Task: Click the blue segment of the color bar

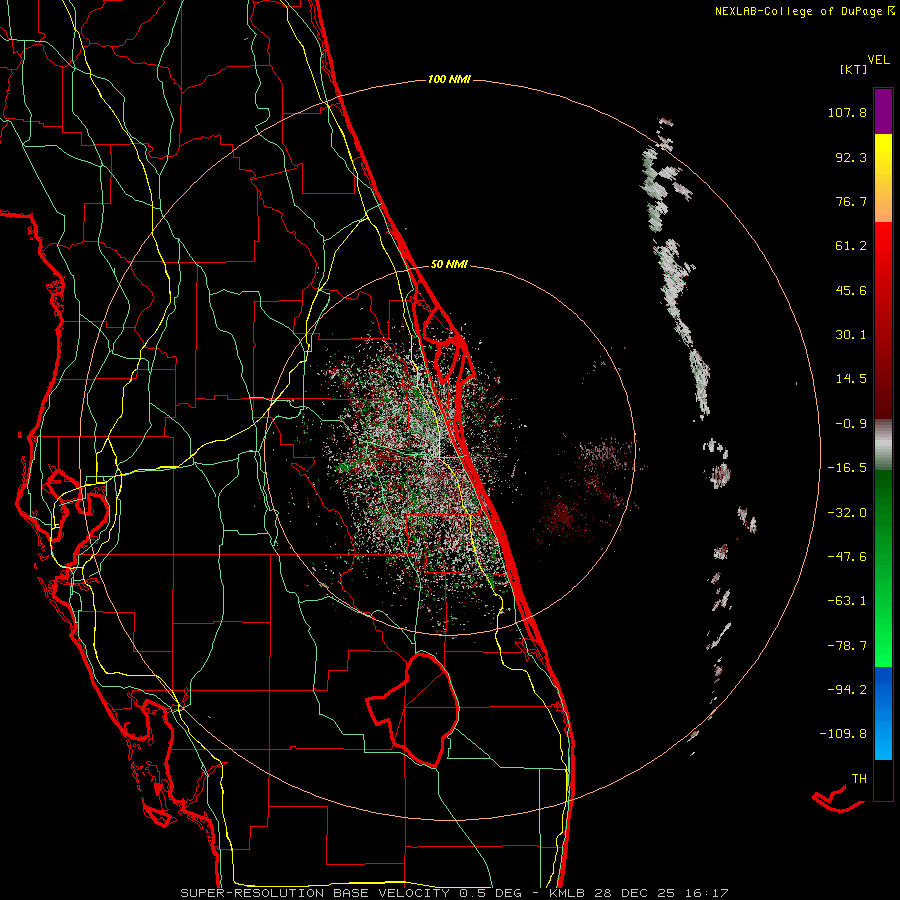Action: [883, 713]
